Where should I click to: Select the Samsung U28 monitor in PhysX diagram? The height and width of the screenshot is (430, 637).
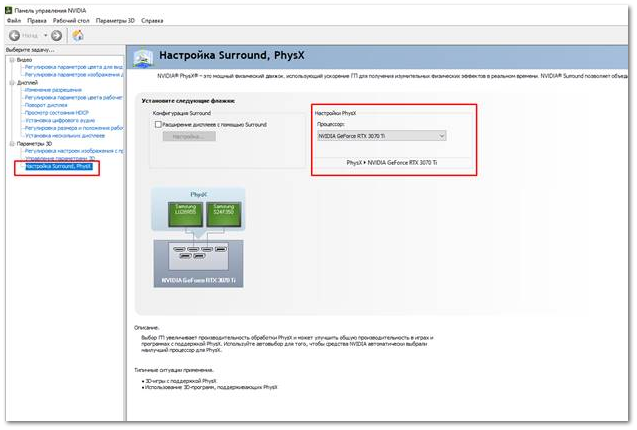tap(185, 214)
